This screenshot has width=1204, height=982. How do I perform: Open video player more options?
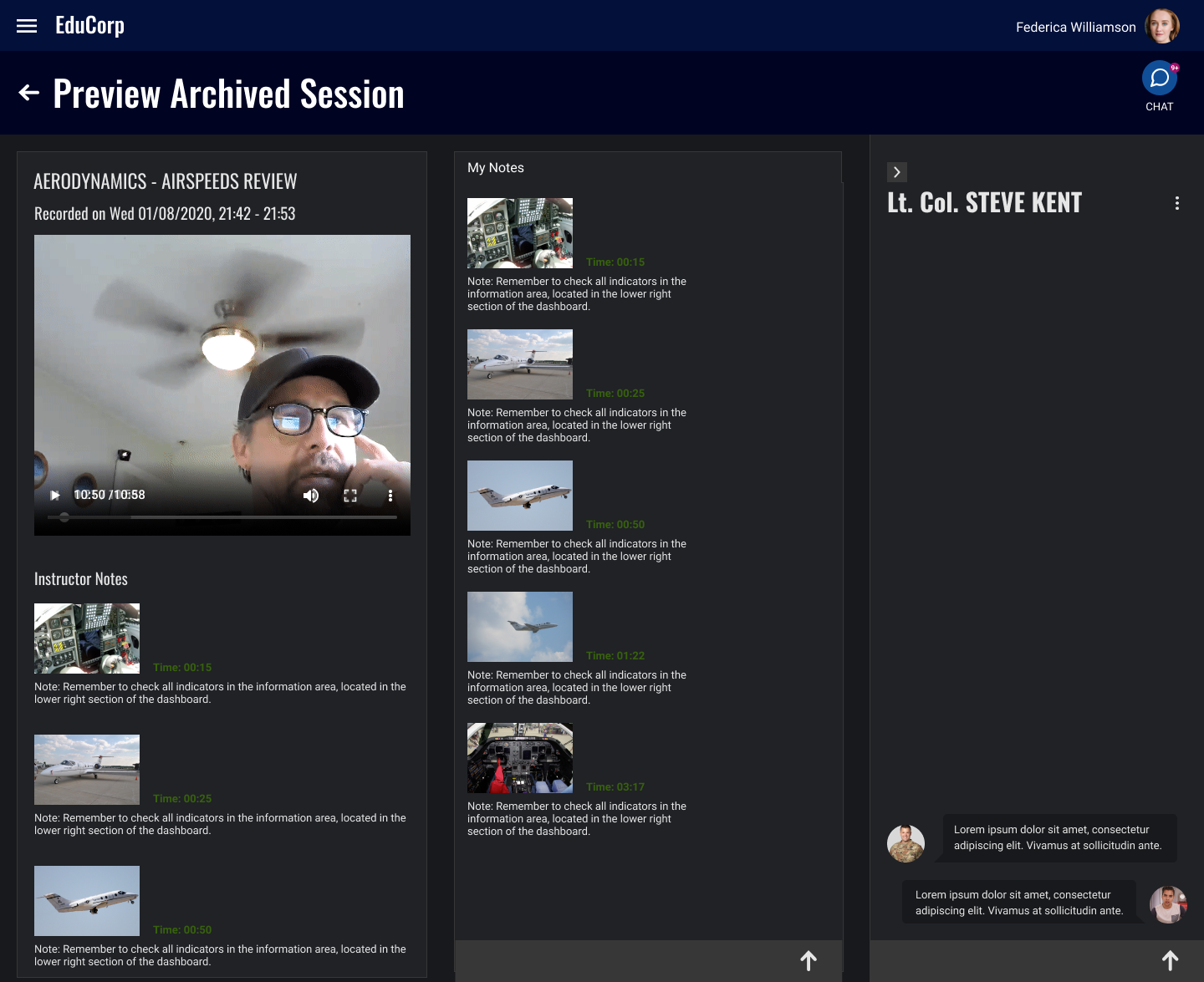point(390,496)
